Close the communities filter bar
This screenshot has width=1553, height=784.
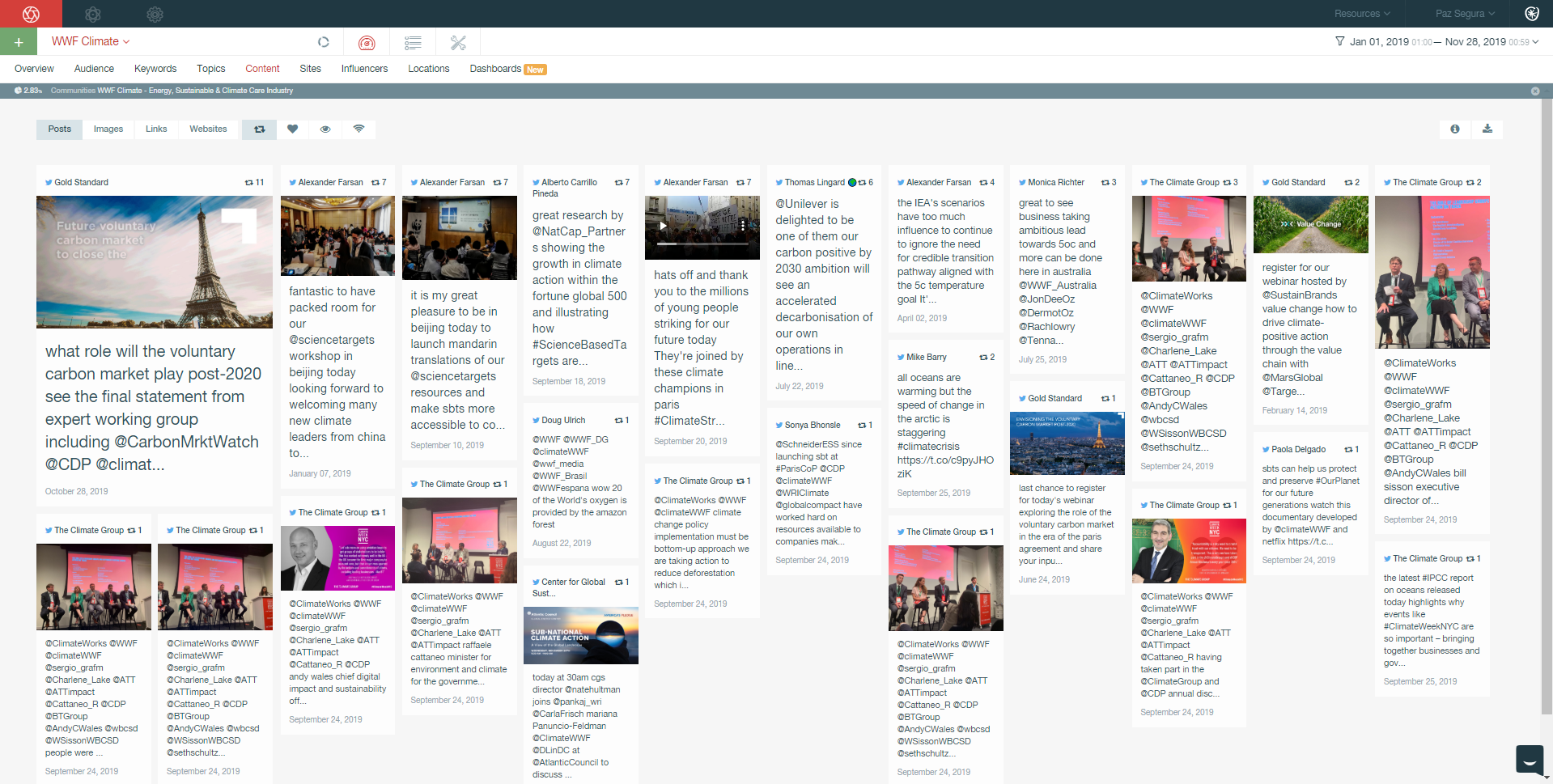pos(1535,91)
